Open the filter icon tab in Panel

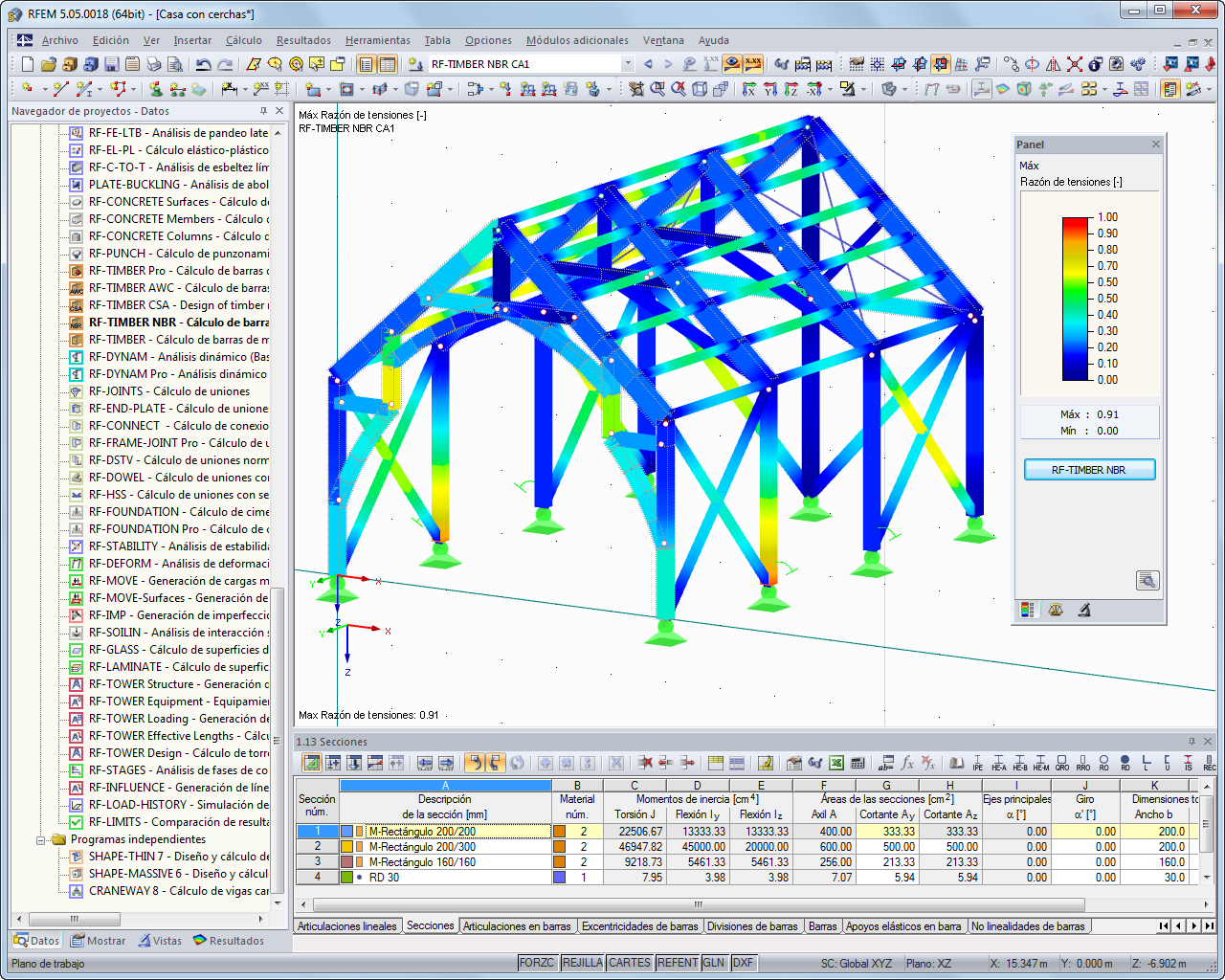coord(1084,610)
